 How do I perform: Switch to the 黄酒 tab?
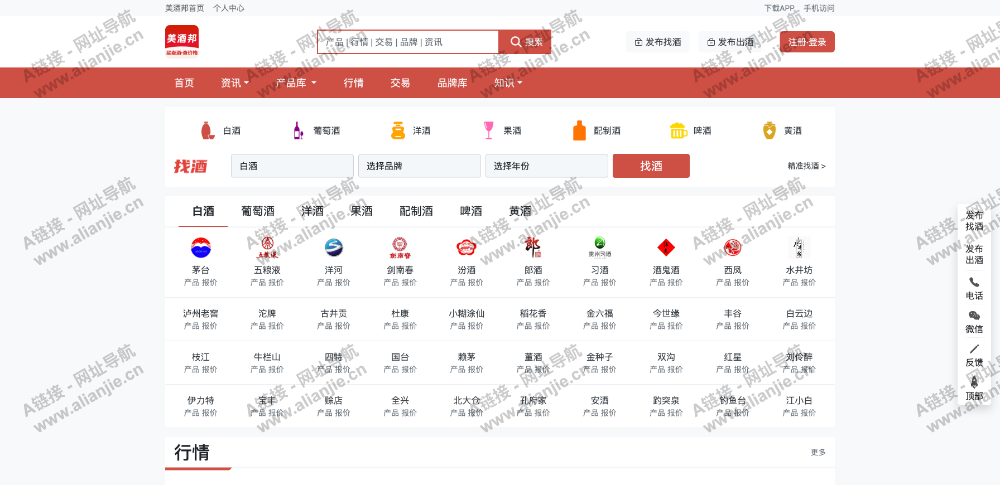tap(520, 211)
